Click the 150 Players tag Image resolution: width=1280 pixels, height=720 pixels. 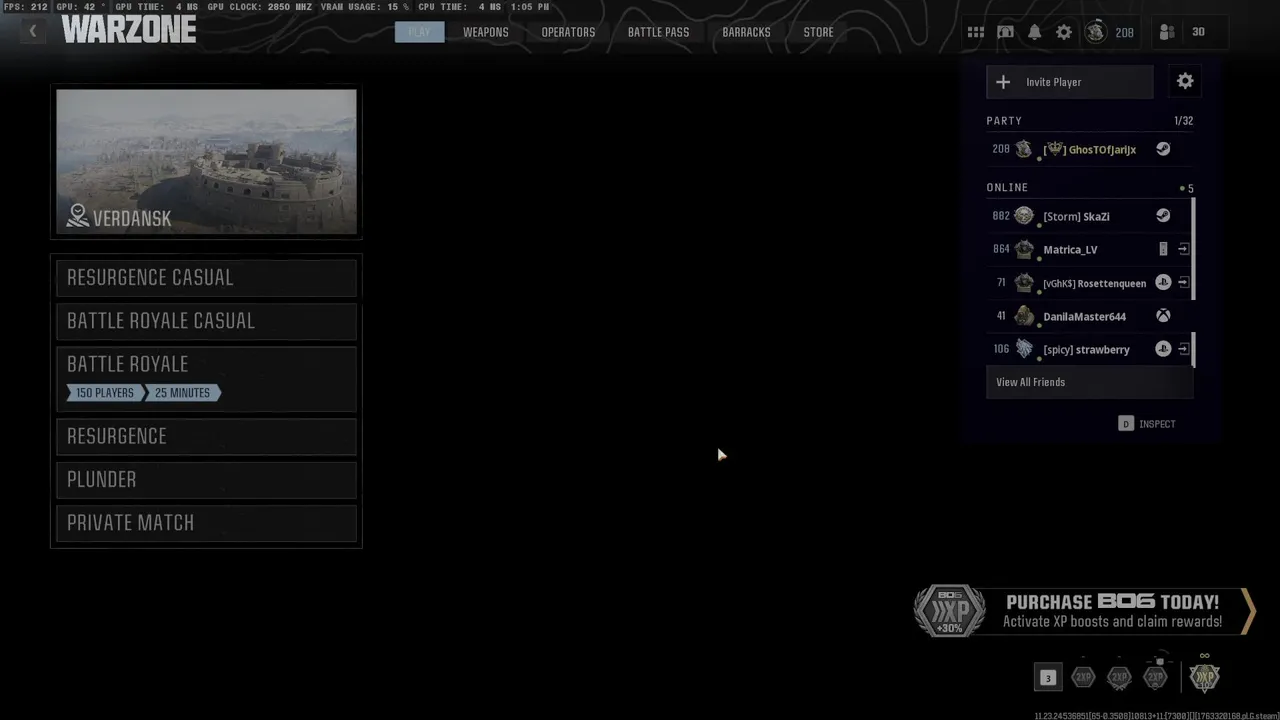coord(104,393)
